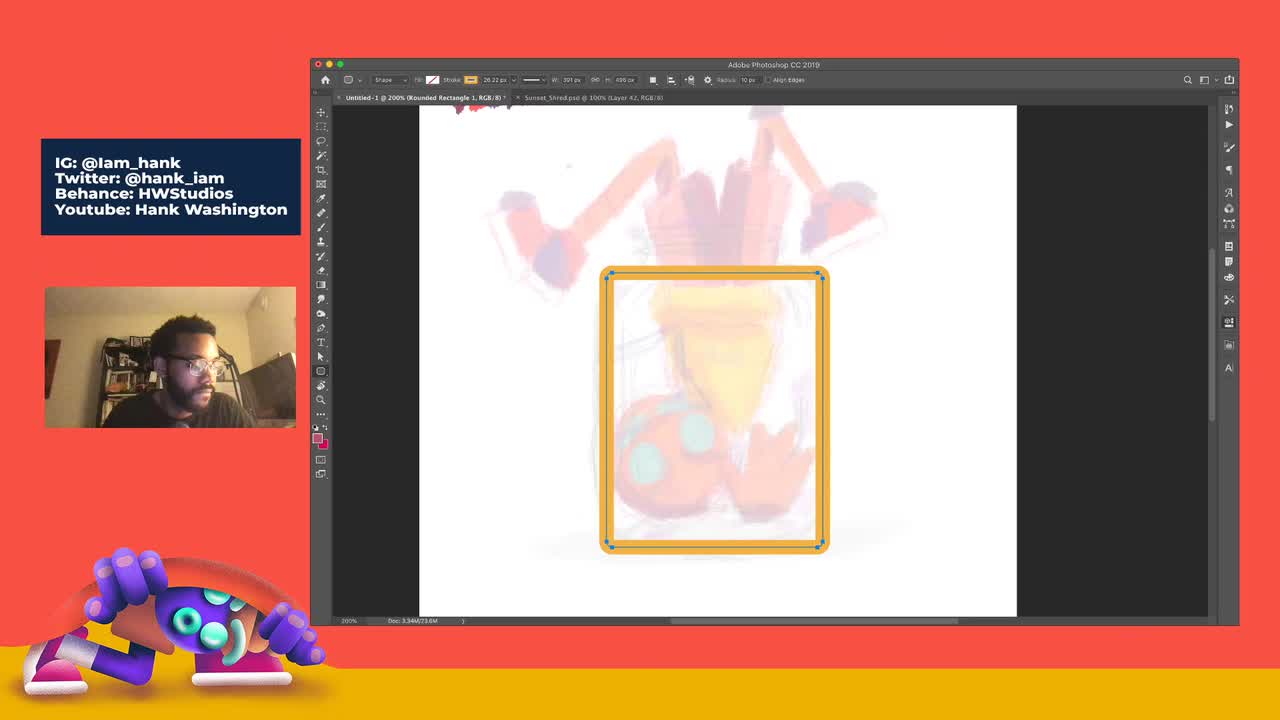Select the Eyedropper tool
1280x720 pixels.
pyautogui.click(x=321, y=198)
